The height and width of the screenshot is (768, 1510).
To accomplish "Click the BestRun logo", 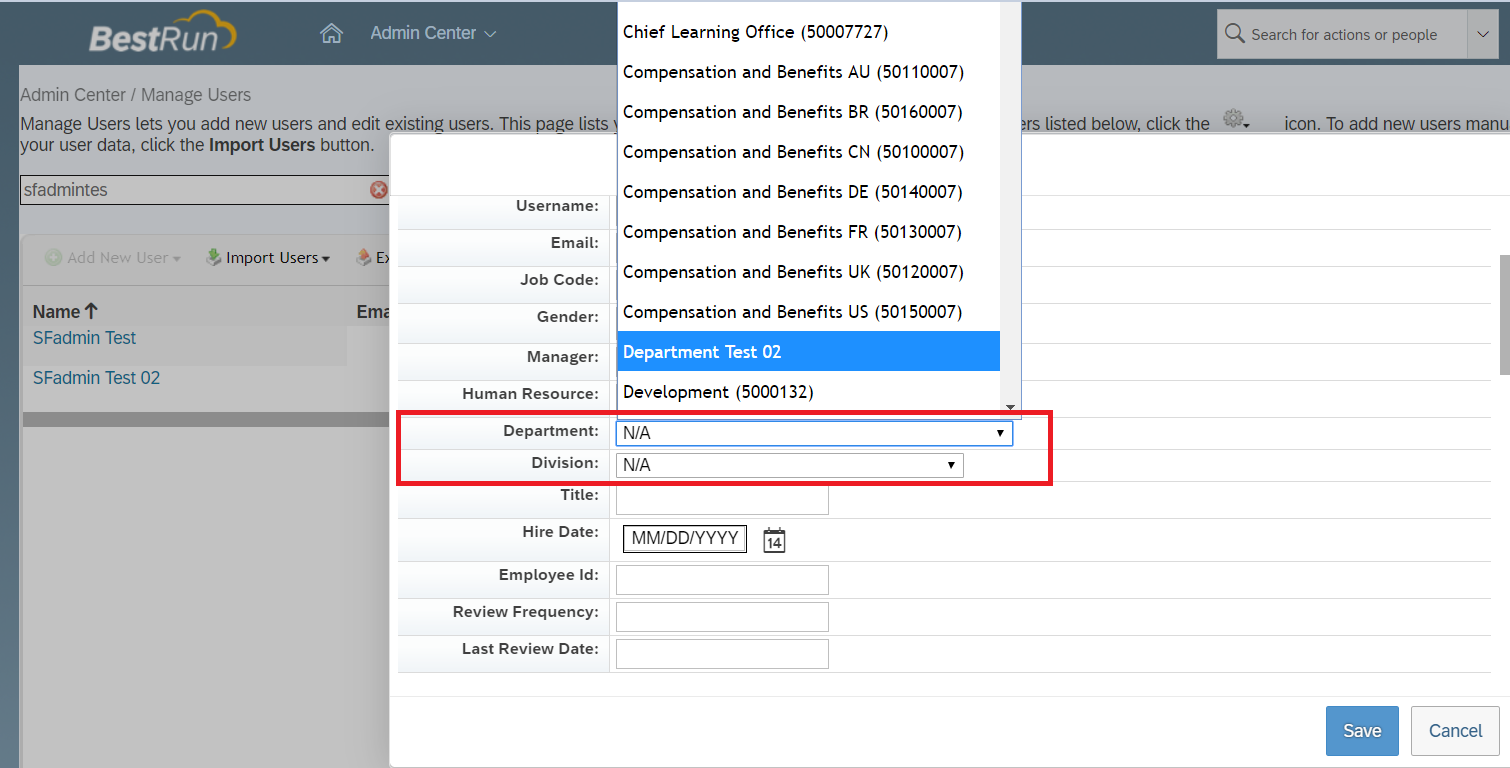I will 163,32.
